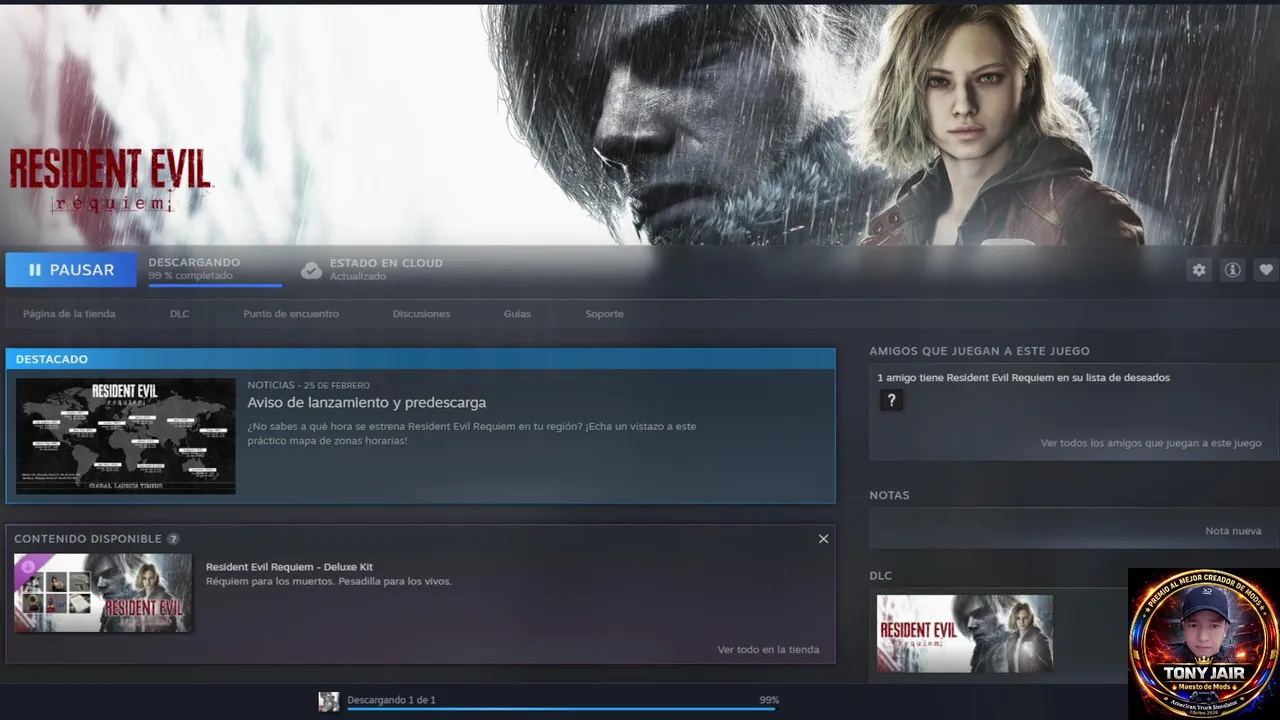Click the help icon beside Contenido Disponible
The height and width of the screenshot is (720, 1280).
tap(173, 539)
